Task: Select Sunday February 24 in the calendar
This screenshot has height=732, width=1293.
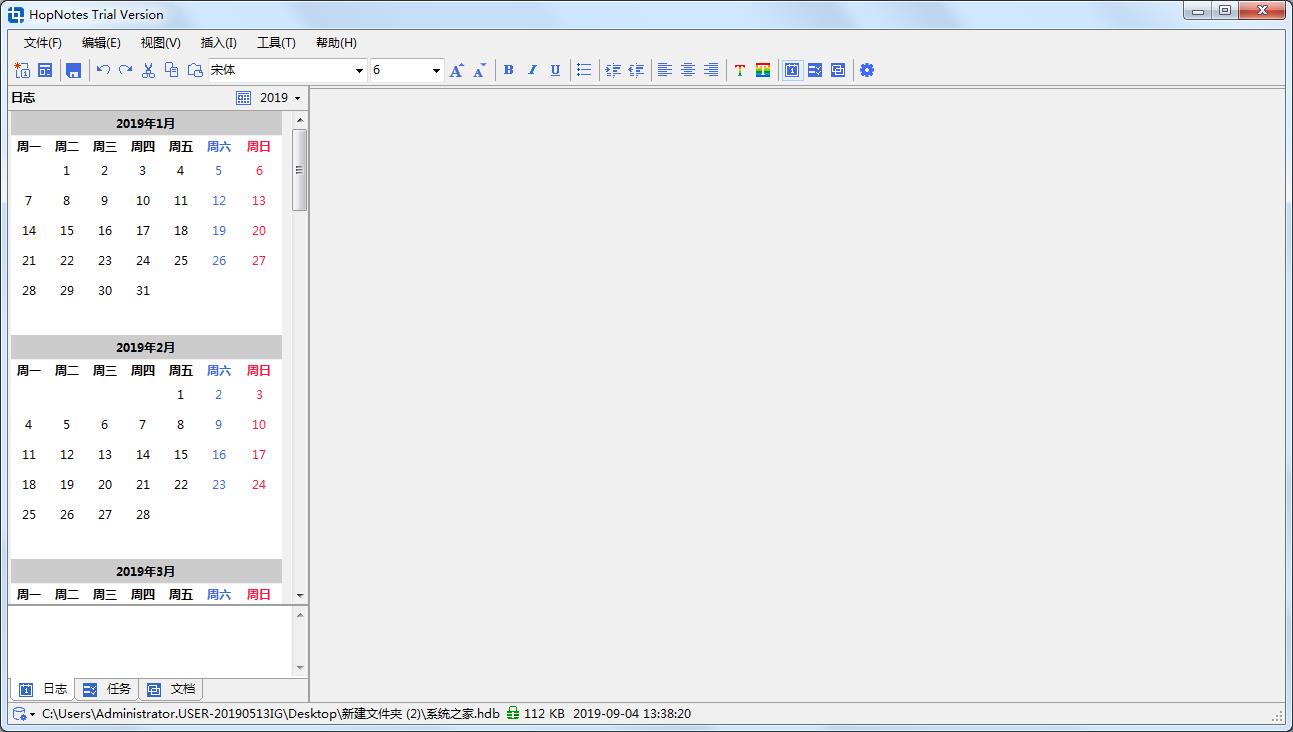Action: point(259,485)
